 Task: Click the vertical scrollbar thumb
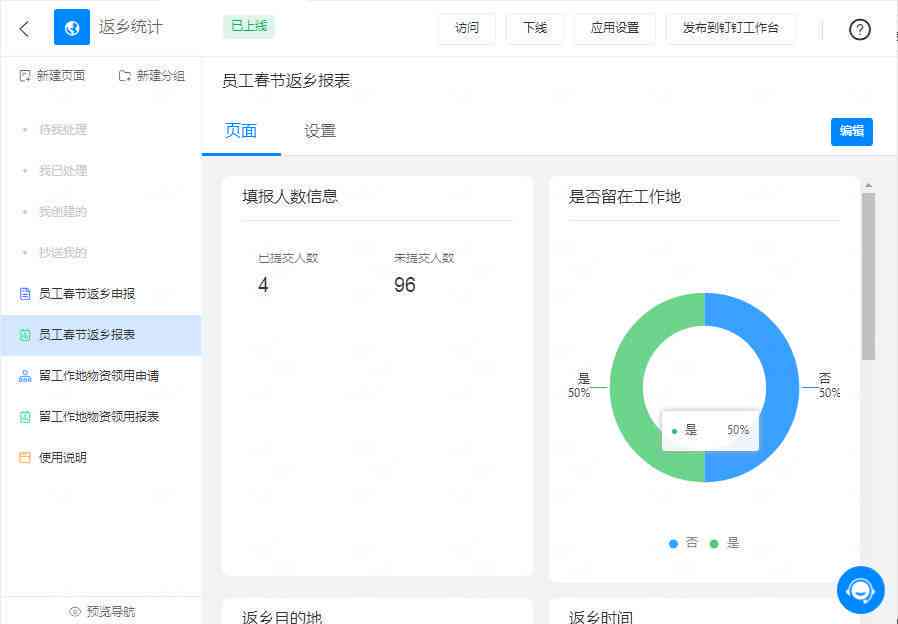tap(868, 277)
